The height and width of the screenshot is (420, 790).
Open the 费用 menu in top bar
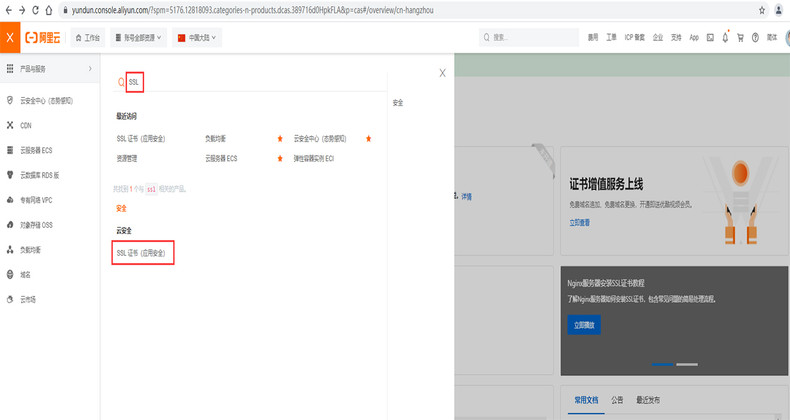593,37
